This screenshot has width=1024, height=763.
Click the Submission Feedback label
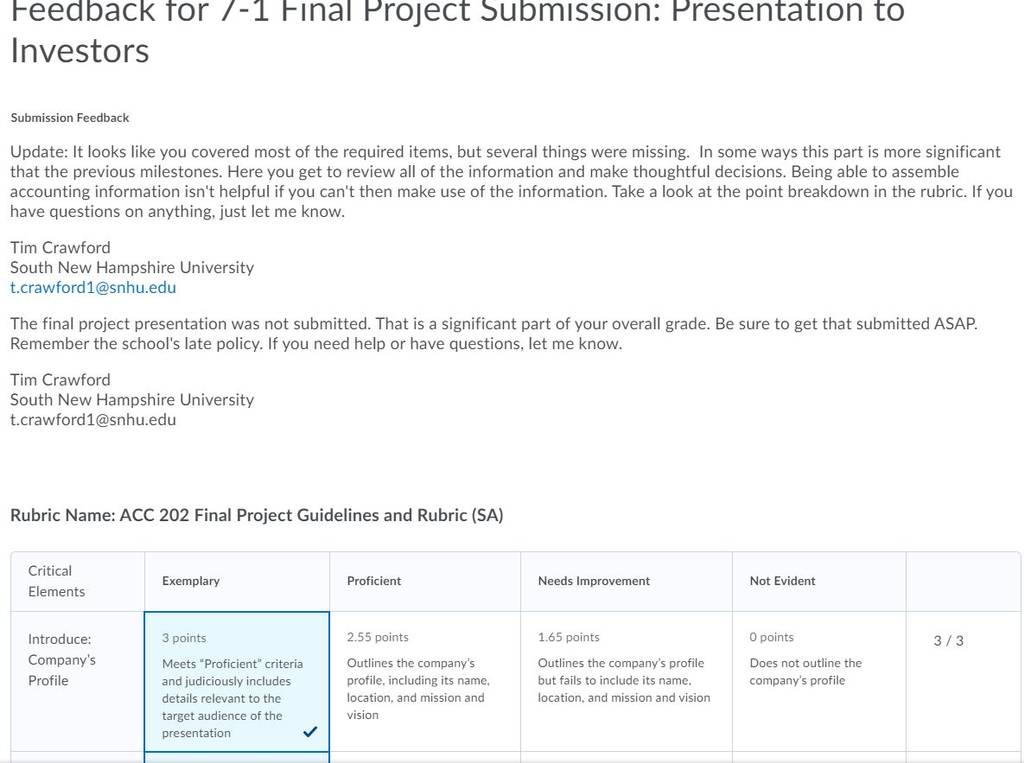point(70,118)
